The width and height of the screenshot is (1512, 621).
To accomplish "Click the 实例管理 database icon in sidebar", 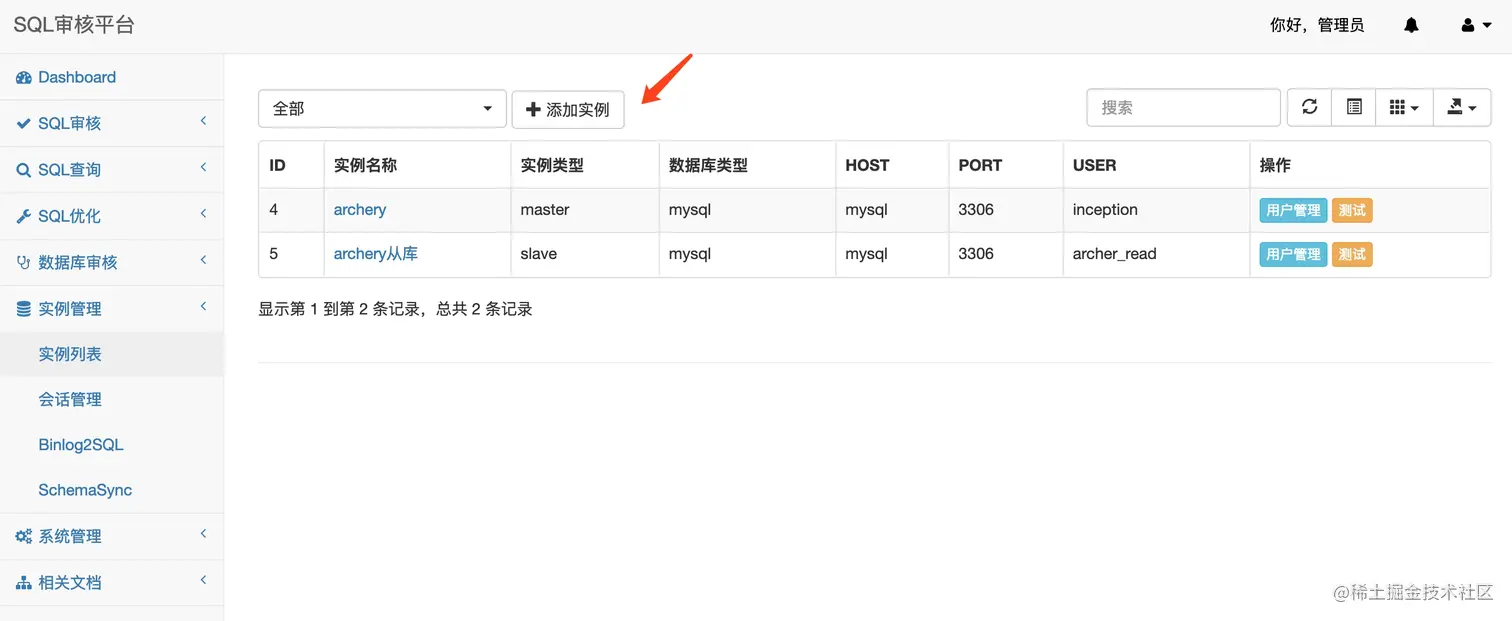I will point(22,308).
